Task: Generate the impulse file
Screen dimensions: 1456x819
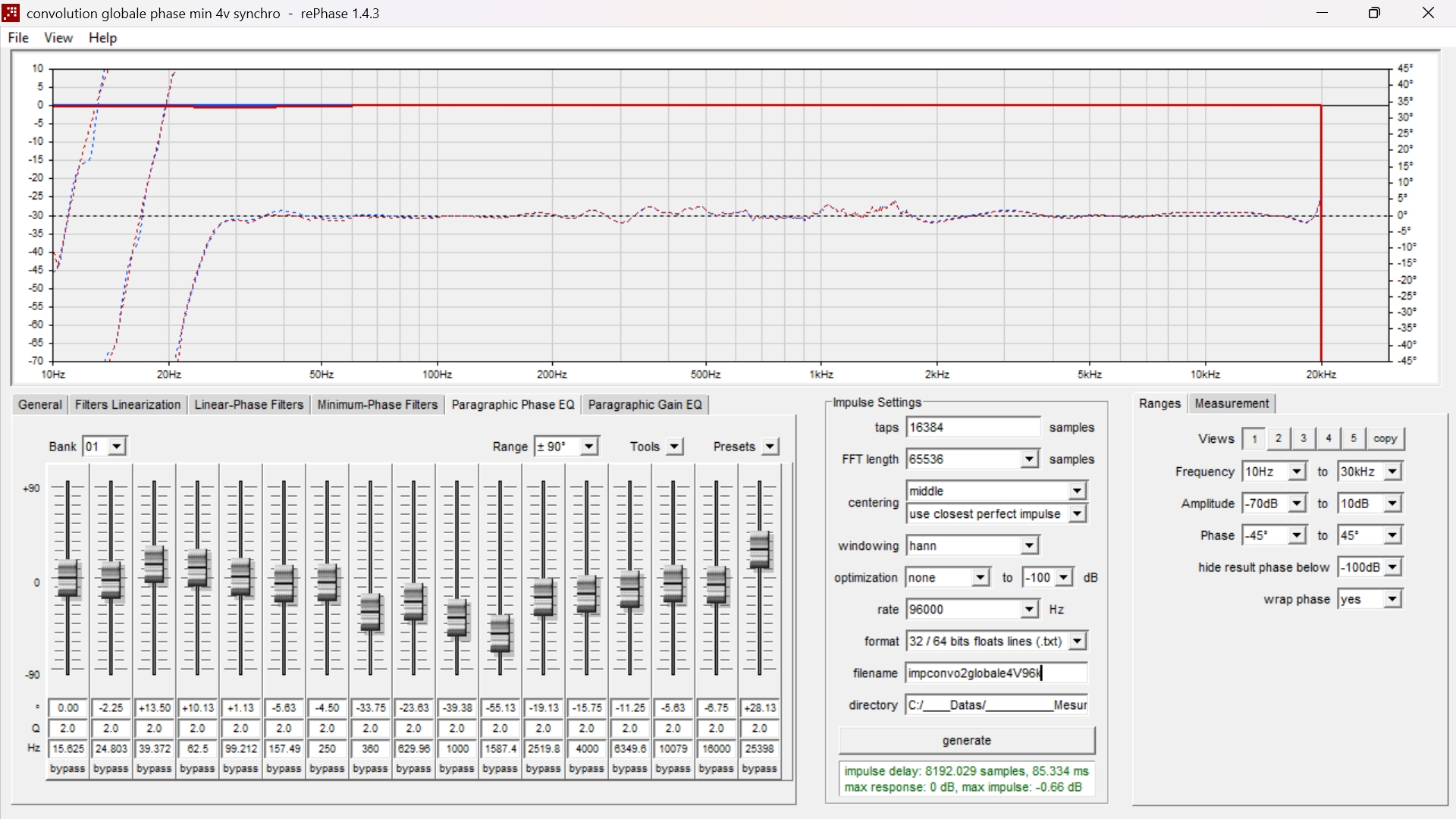Action: [967, 741]
